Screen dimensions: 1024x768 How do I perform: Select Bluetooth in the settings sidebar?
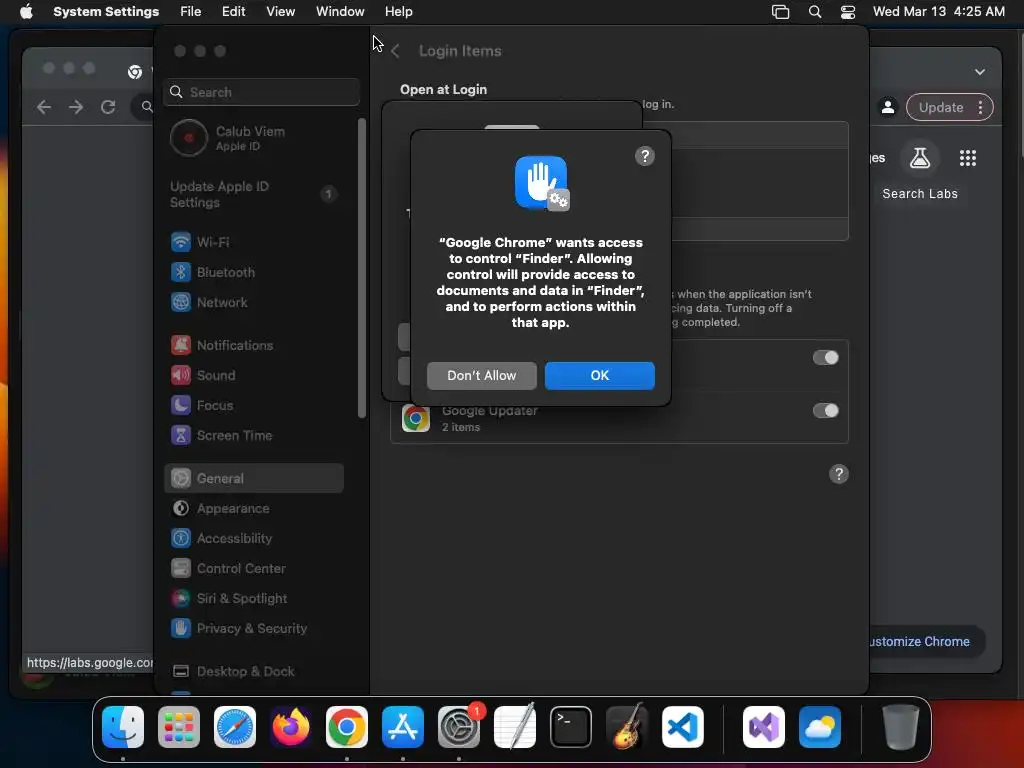pyautogui.click(x=253, y=272)
